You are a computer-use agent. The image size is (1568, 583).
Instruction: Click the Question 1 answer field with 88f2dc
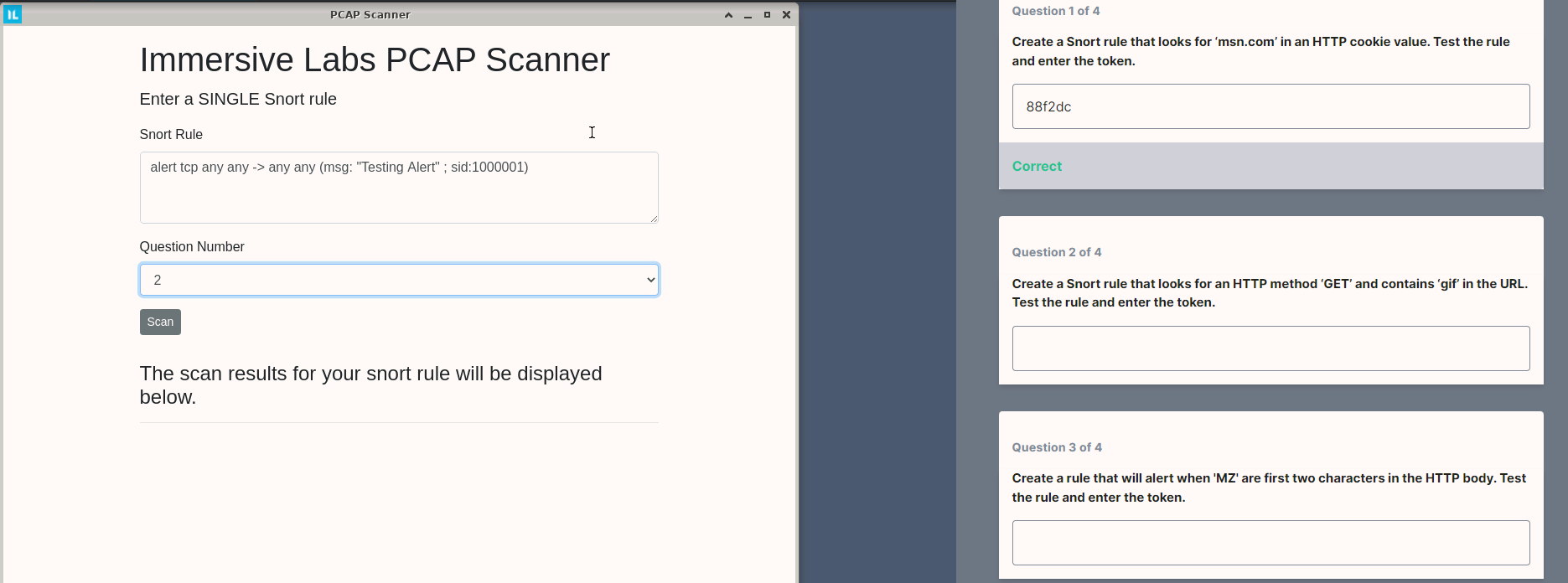(1270, 106)
